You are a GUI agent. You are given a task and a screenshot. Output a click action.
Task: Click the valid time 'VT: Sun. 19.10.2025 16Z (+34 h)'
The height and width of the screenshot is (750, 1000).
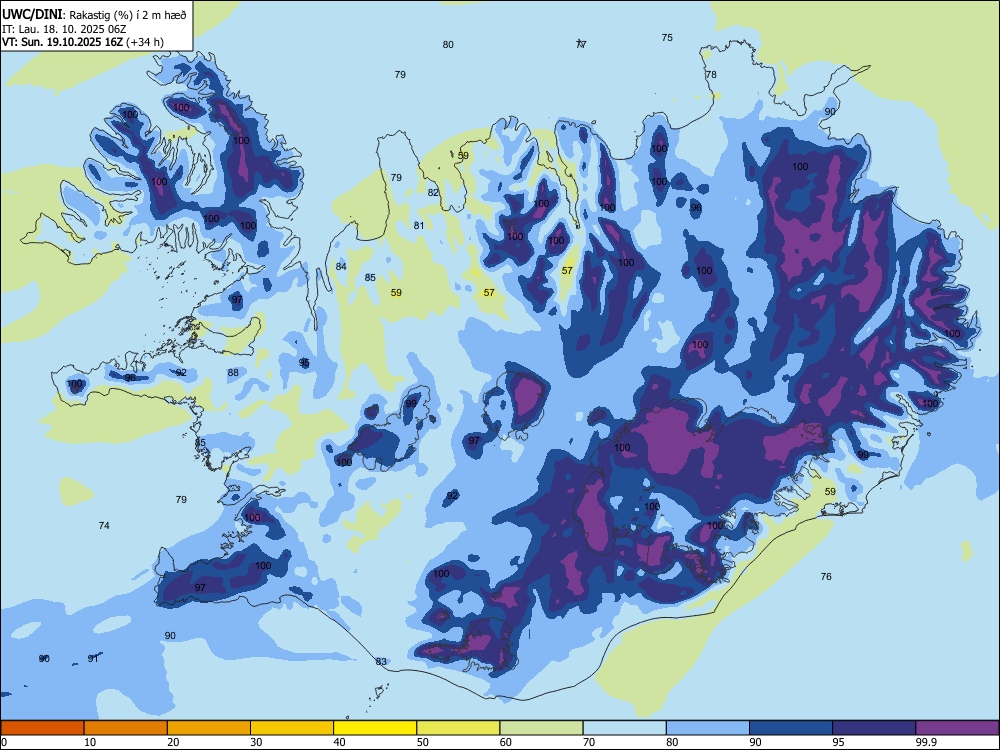pos(82,42)
